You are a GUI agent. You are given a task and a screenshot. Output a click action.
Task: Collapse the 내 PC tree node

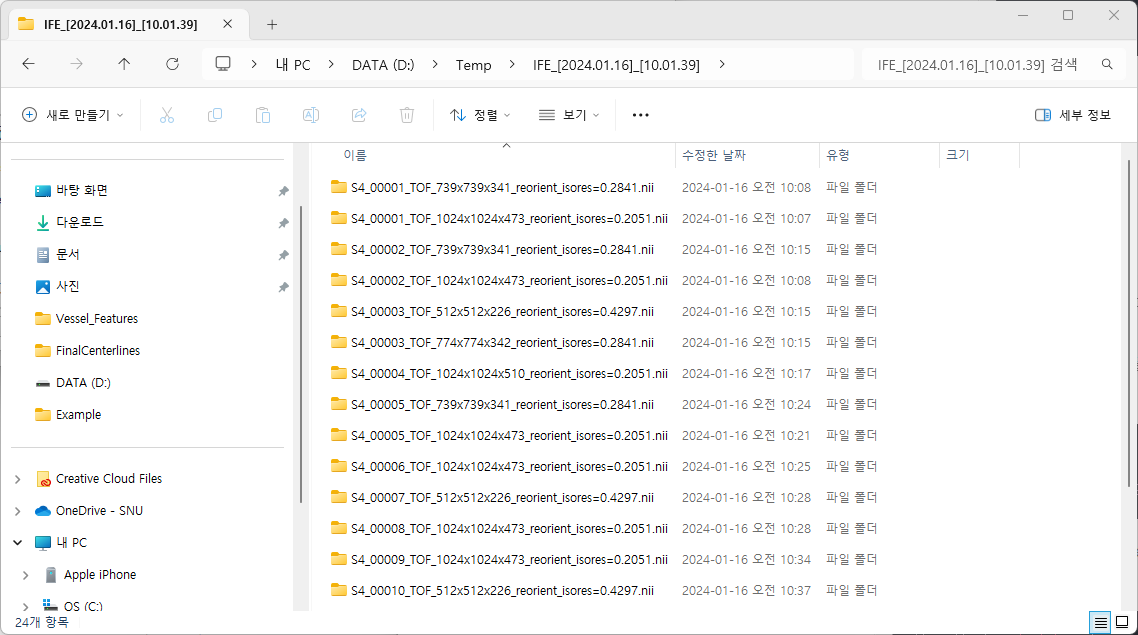pos(17,543)
